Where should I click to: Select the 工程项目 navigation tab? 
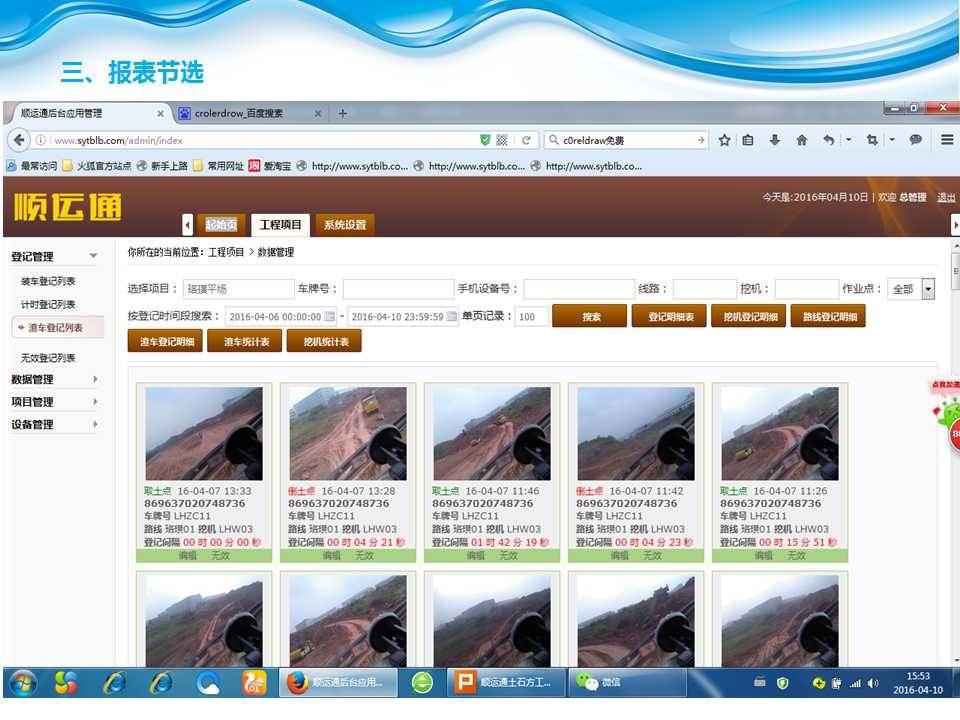point(280,225)
